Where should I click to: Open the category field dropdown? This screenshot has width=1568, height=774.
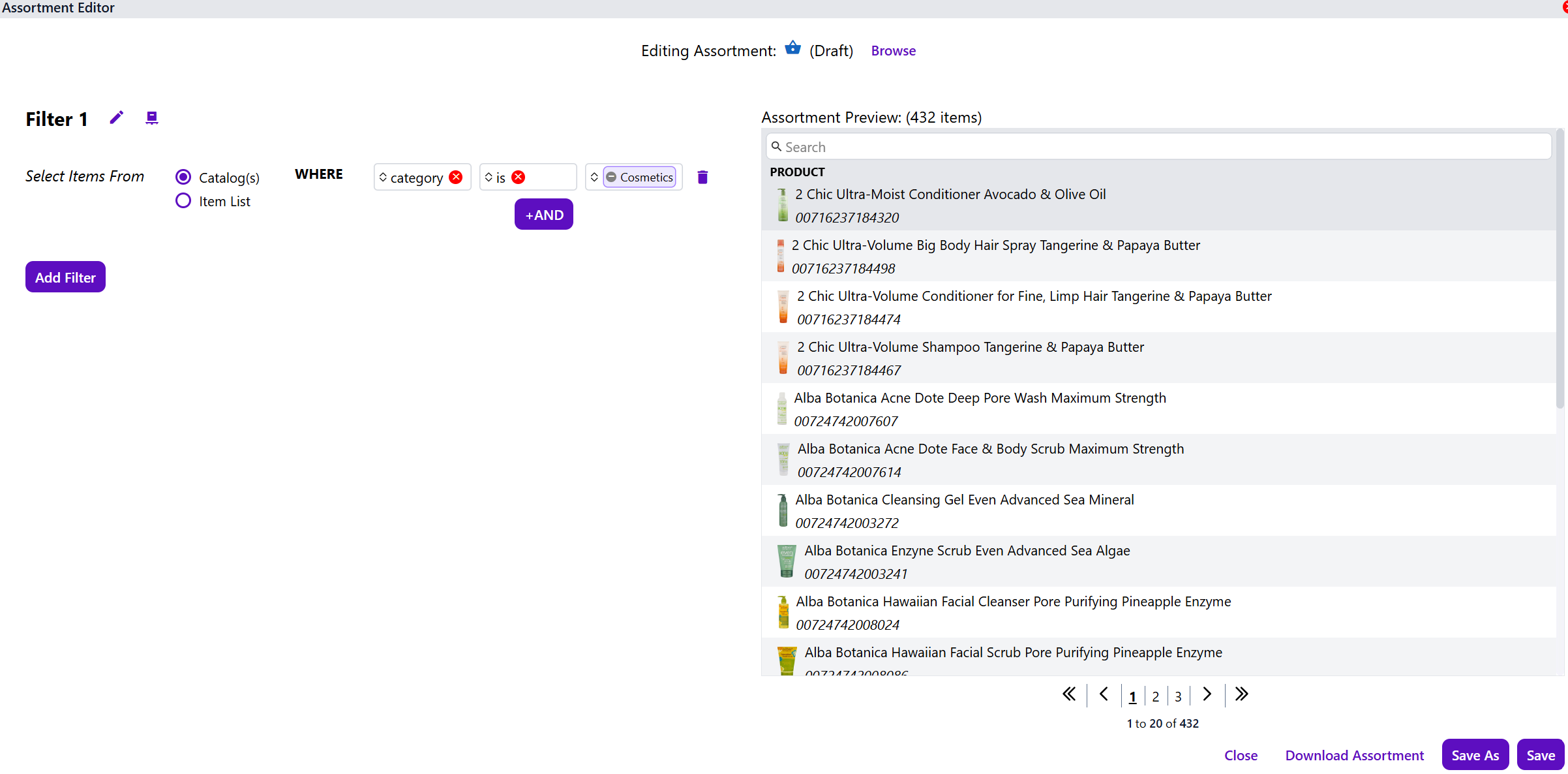coord(383,177)
